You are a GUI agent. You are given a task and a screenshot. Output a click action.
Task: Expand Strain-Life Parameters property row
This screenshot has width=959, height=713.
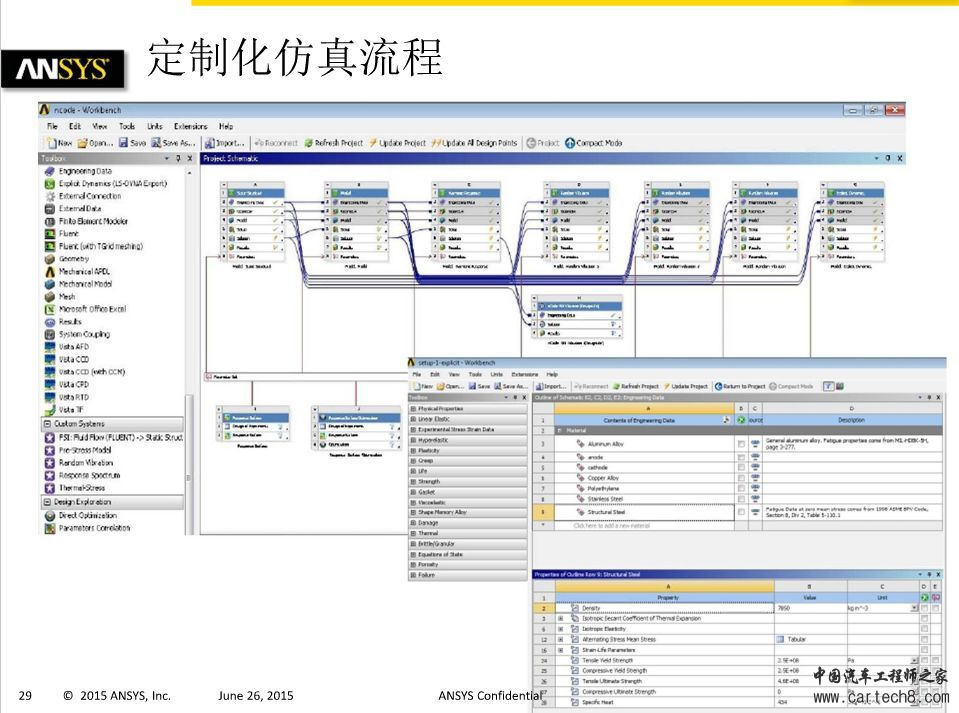(x=560, y=650)
